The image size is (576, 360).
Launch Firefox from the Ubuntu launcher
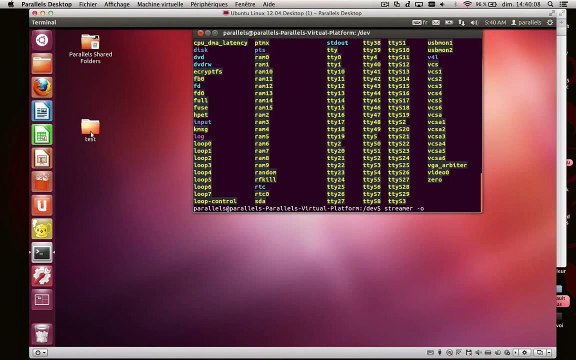(42, 87)
